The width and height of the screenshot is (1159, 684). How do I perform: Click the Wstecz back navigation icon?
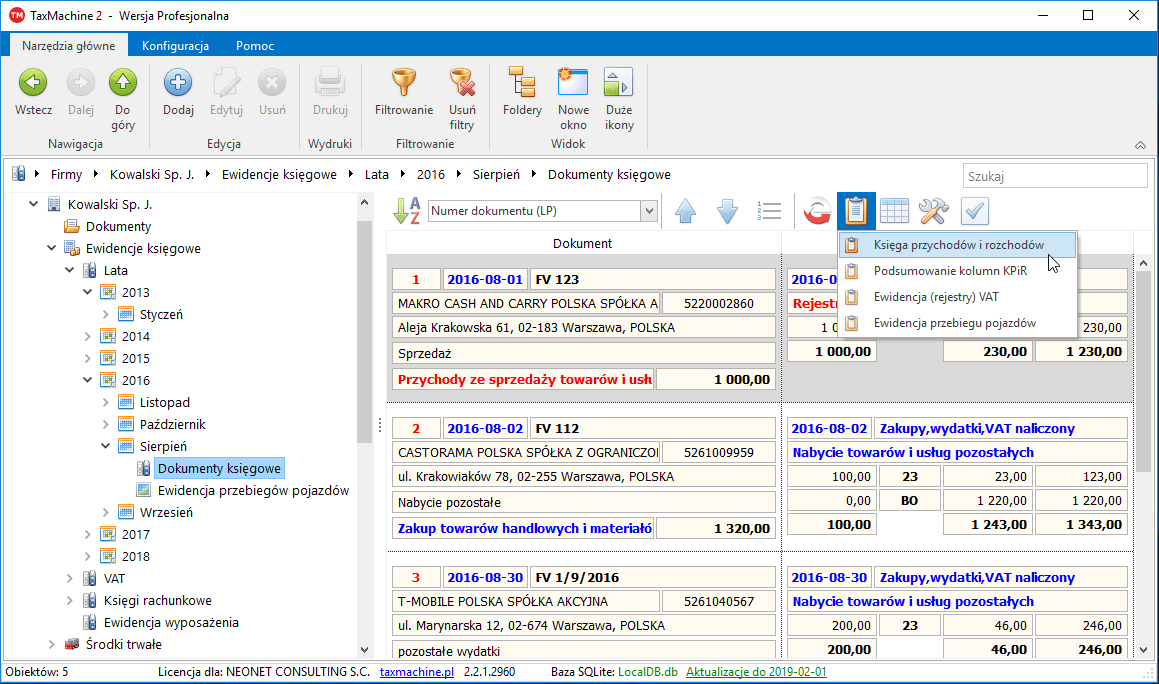[33, 84]
